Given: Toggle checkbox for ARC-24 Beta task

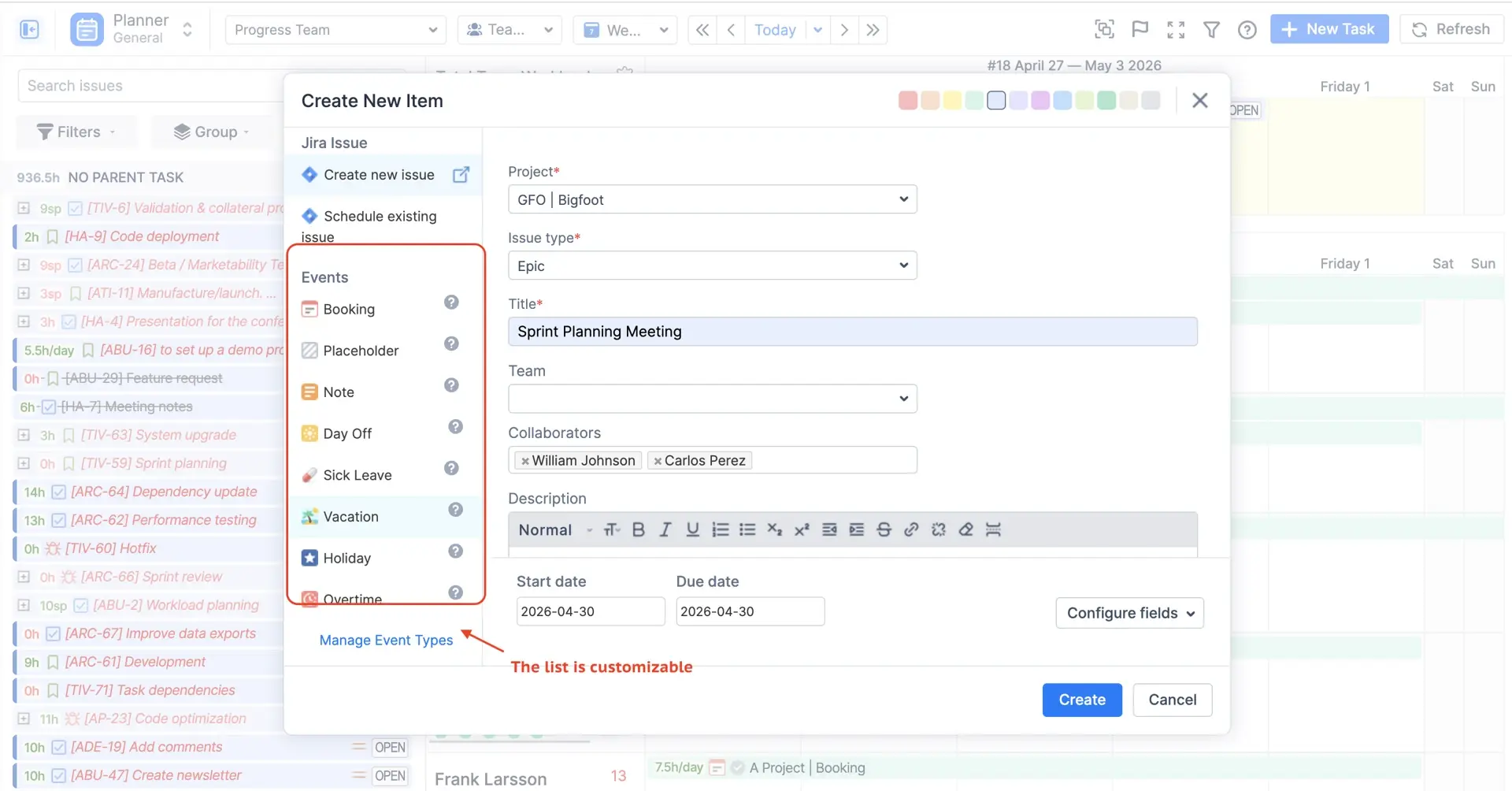Looking at the screenshot, I should pos(76,265).
